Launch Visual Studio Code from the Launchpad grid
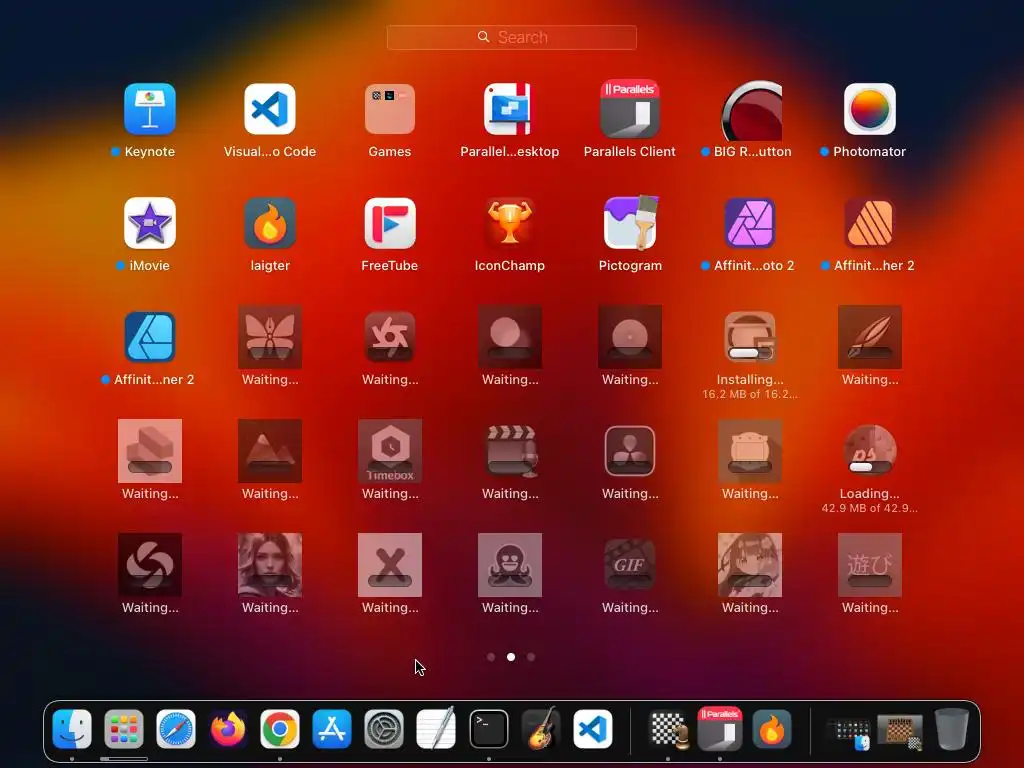The height and width of the screenshot is (768, 1024). (270, 109)
